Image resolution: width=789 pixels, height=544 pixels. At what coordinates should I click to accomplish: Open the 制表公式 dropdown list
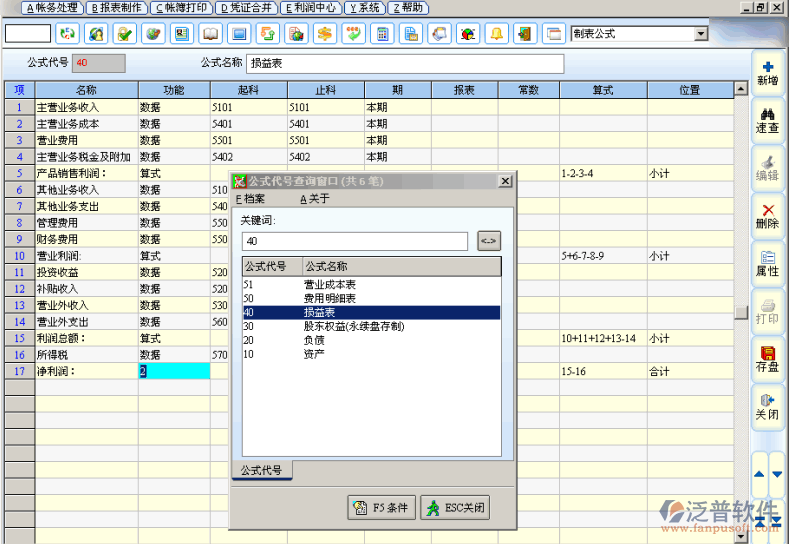tap(700, 34)
